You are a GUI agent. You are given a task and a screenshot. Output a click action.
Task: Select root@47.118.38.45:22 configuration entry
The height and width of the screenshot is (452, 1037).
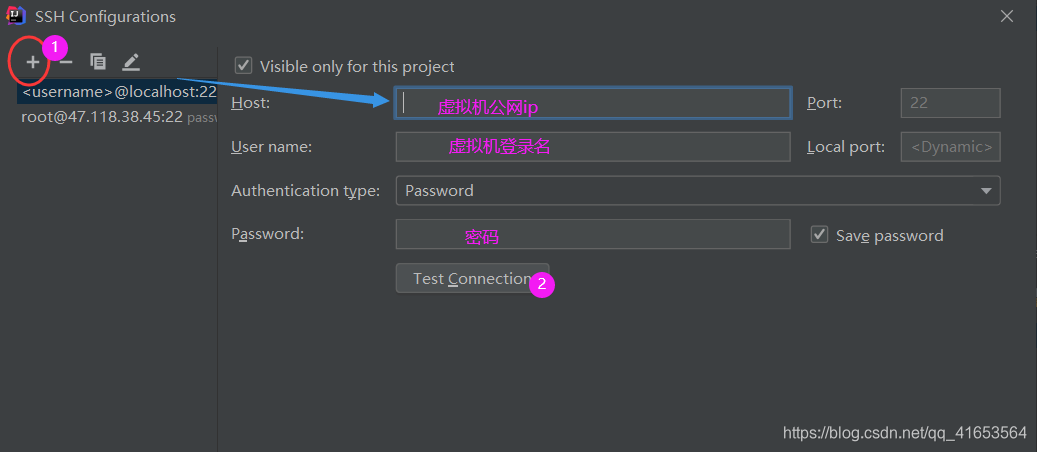pos(117,117)
